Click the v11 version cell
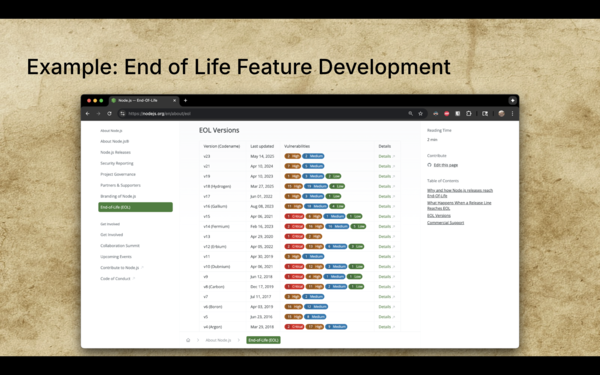The height and width of the screenshot is (375, 600). (x=207, y=256)
